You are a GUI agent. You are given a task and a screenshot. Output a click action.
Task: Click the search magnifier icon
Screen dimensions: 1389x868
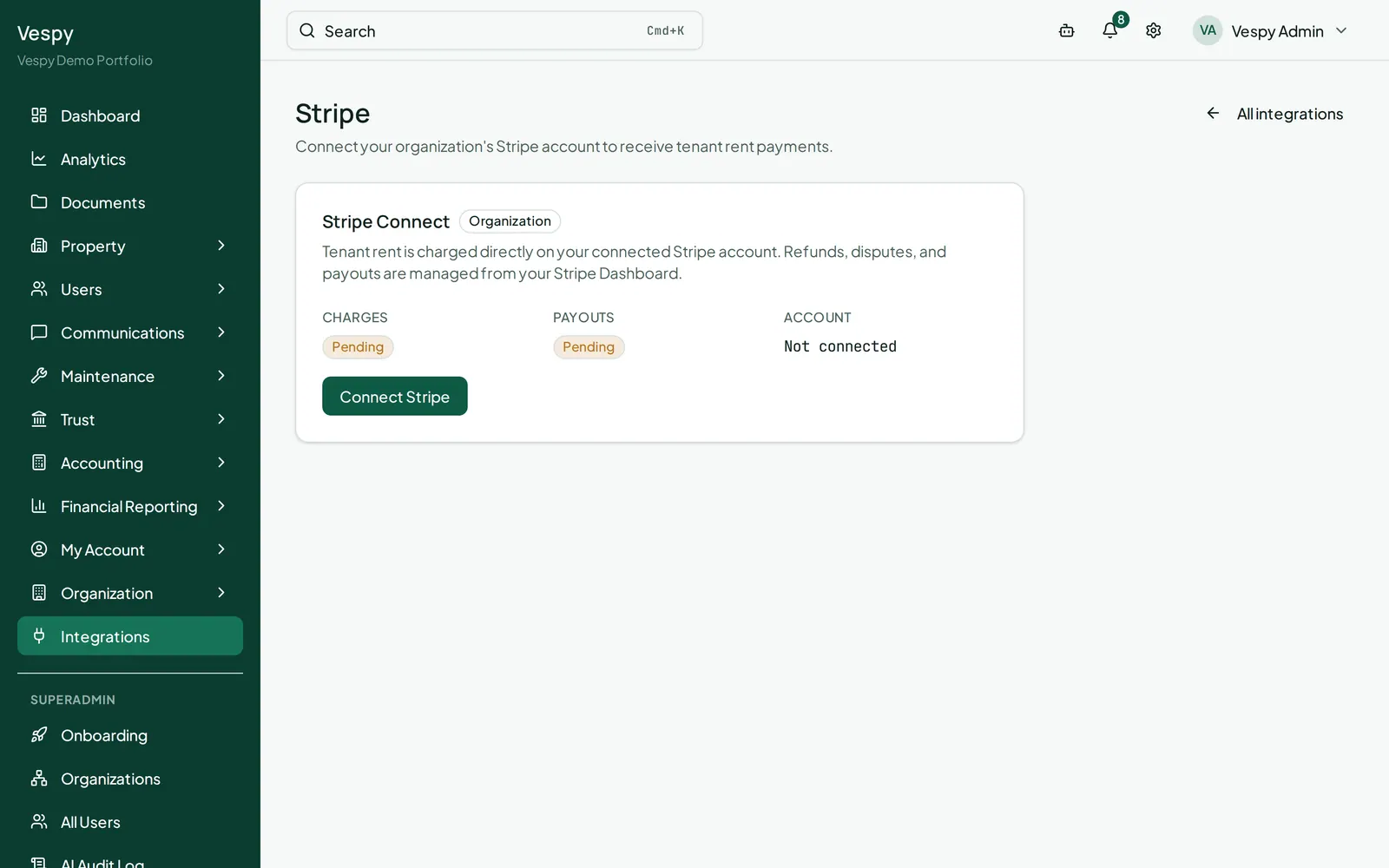click(307, 30)
